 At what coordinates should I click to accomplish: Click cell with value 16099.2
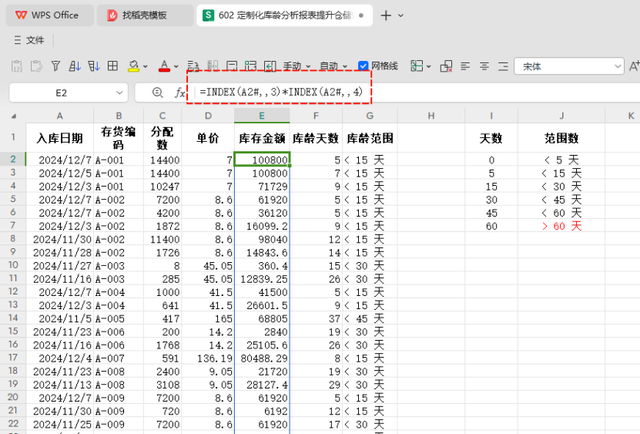tap(262, 226)
